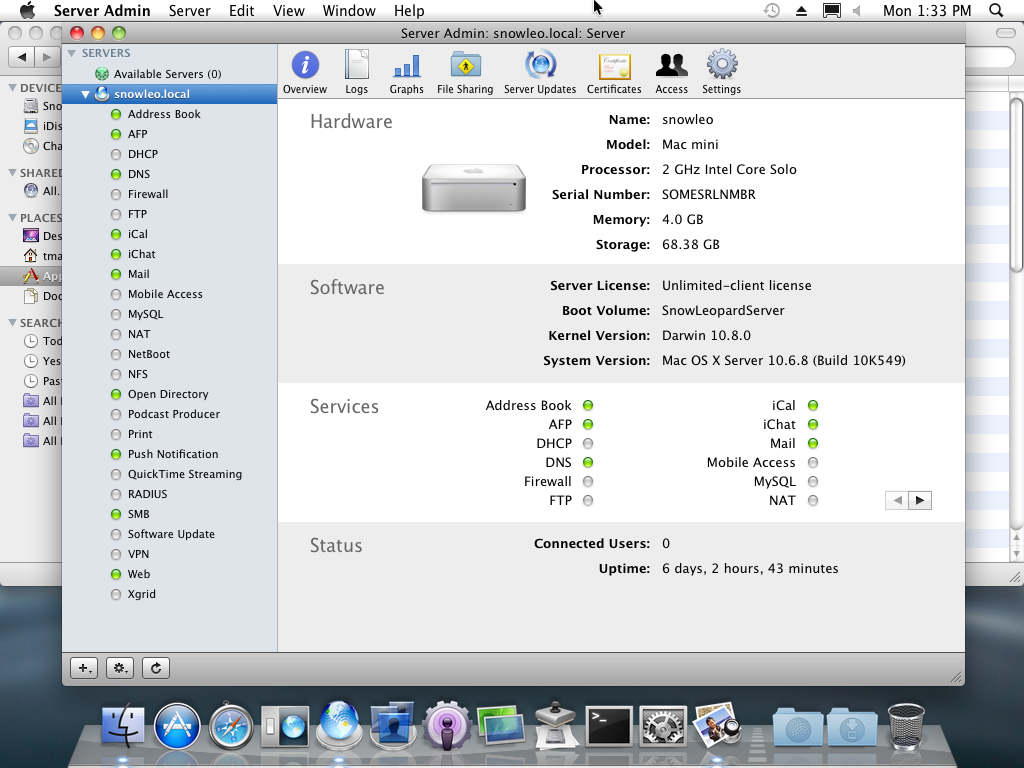Viewport: 1024px width, 768px height.
Task: Open the Server Admin application menu
Action: point(102,10)
